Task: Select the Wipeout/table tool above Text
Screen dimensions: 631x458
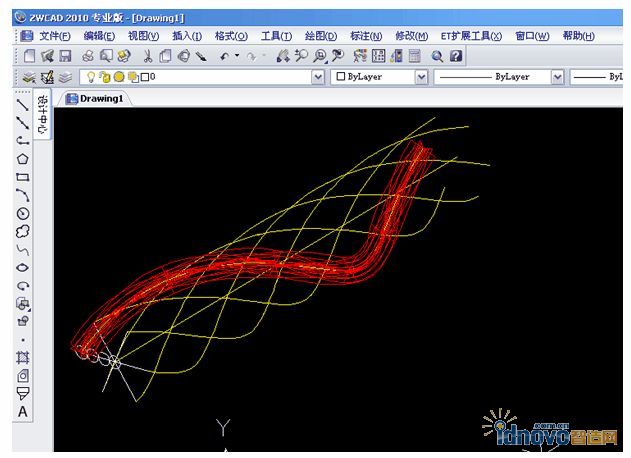Action: click(x=23, y=394)
